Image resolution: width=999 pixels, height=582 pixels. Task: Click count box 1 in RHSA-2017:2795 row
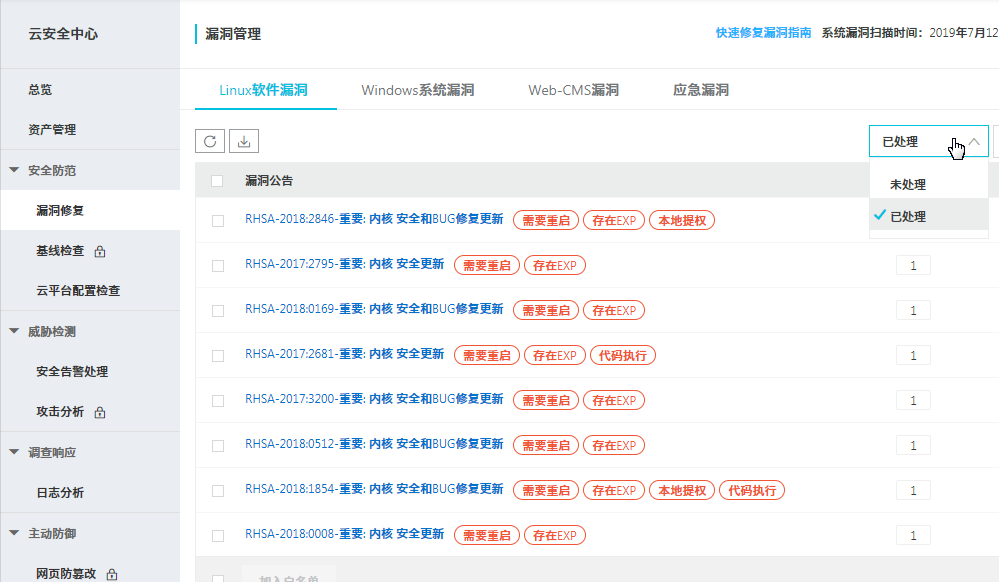pyautogui.click(x=913, y=266)
